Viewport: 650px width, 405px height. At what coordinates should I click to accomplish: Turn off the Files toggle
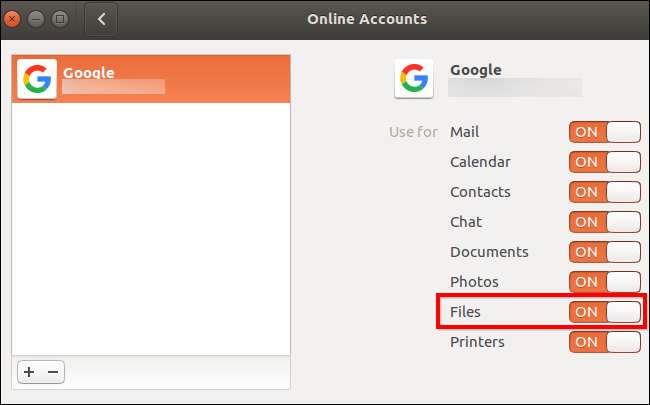[604, 312]
